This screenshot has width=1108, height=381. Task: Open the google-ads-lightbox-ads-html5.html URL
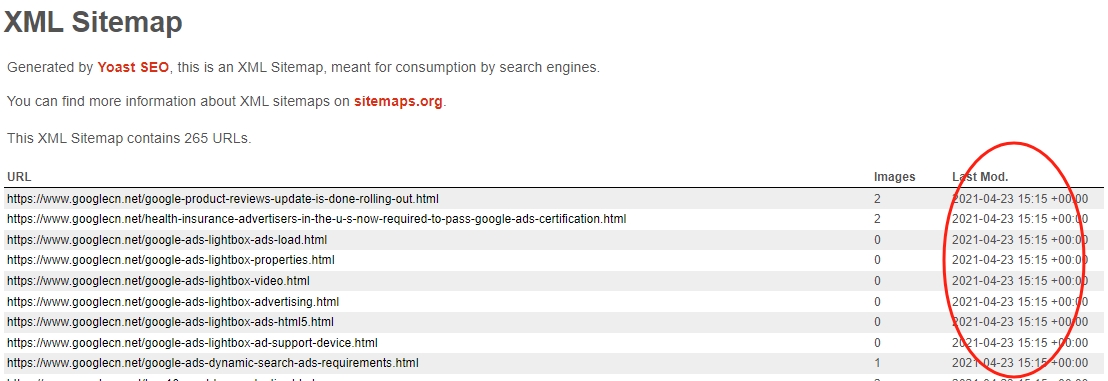tap(170, 322)
